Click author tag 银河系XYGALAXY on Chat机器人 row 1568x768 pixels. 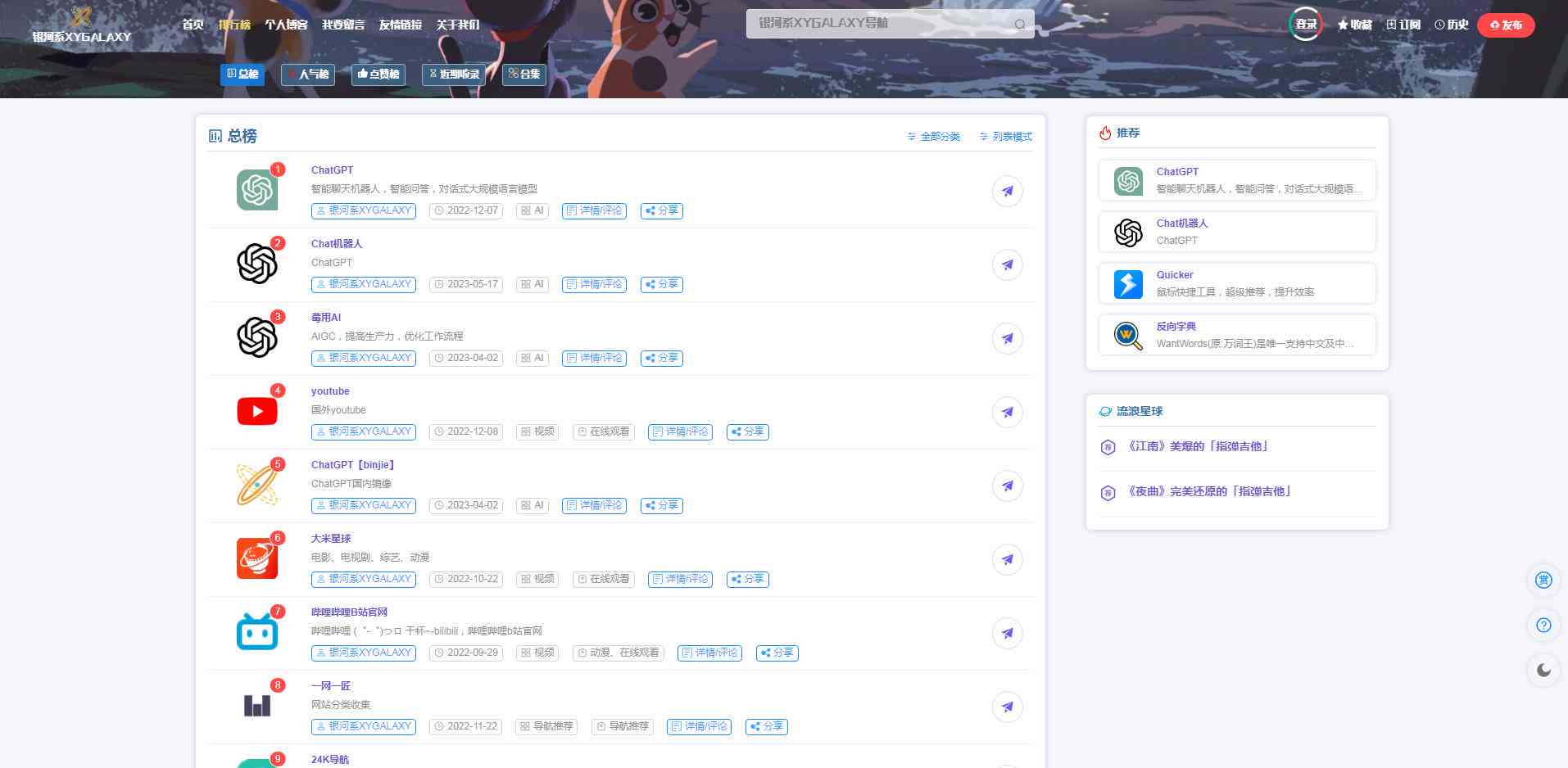pos(364,284)
